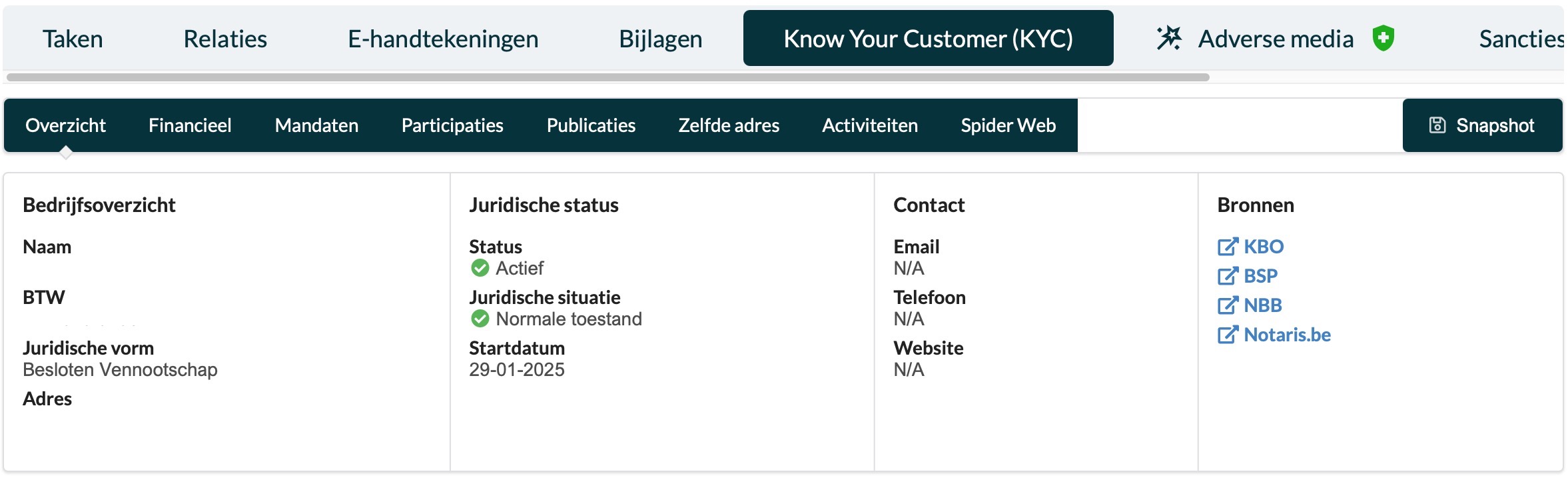
Task: Go to the Bijlagen tab
Action: pyautogui.click(x=660, y=39)
